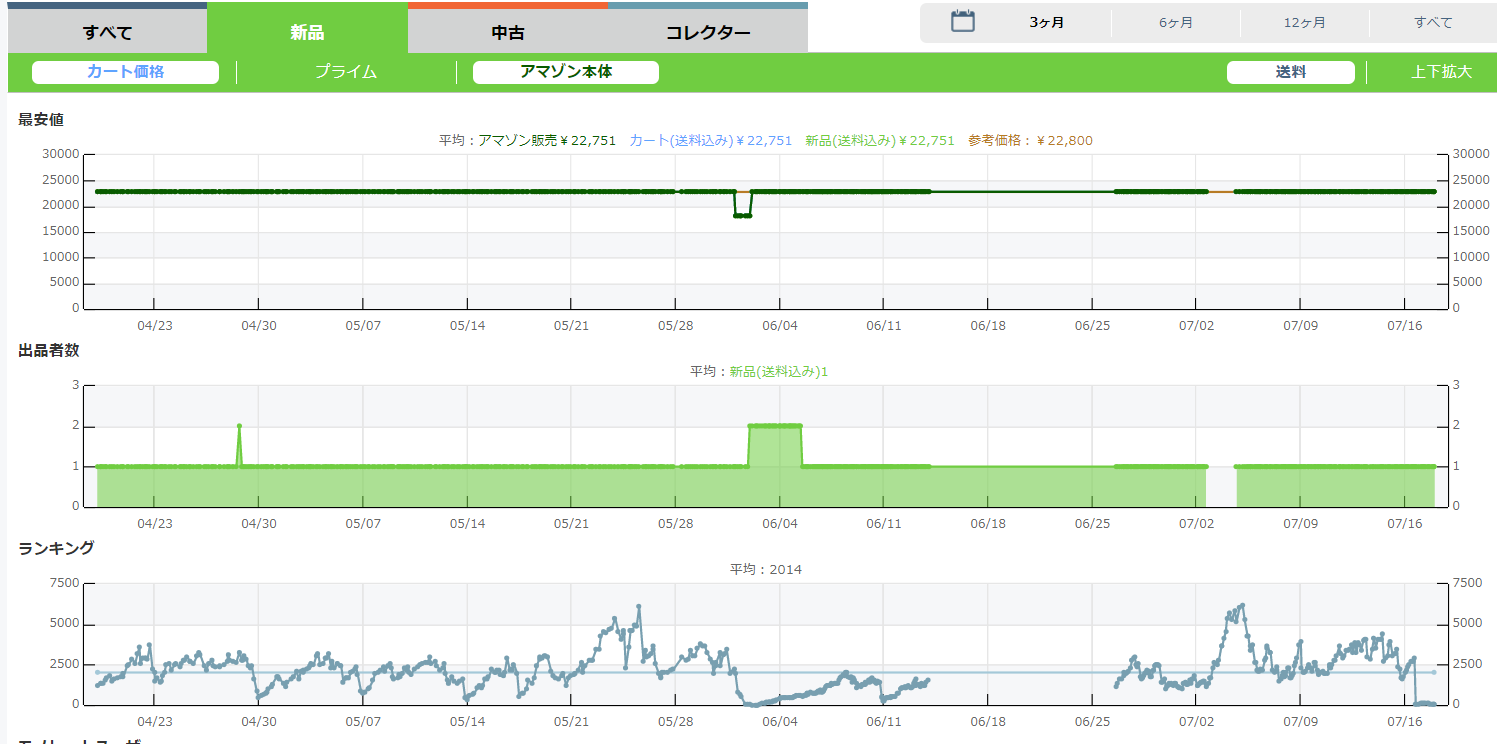
Task: Click the ranking peak near 05/25
Action: pyautogui.click(x=638, y=607)
